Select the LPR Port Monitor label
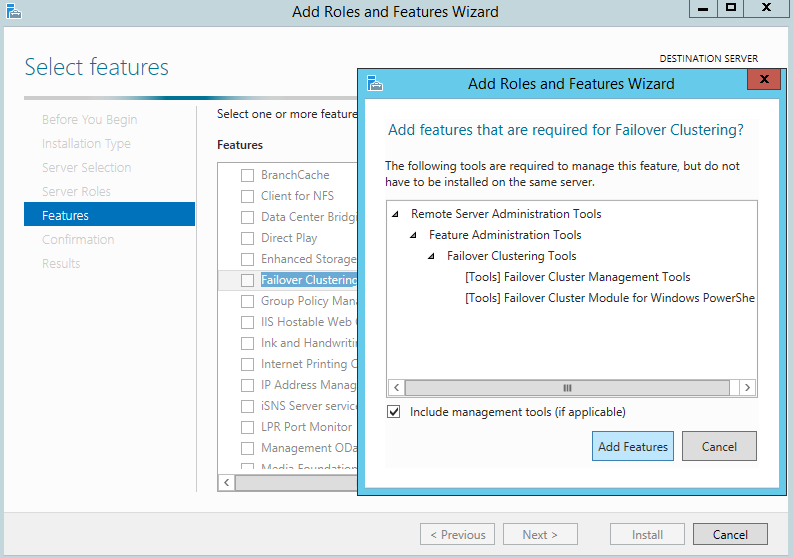793x558 pixels. click(x=306, y=427)
